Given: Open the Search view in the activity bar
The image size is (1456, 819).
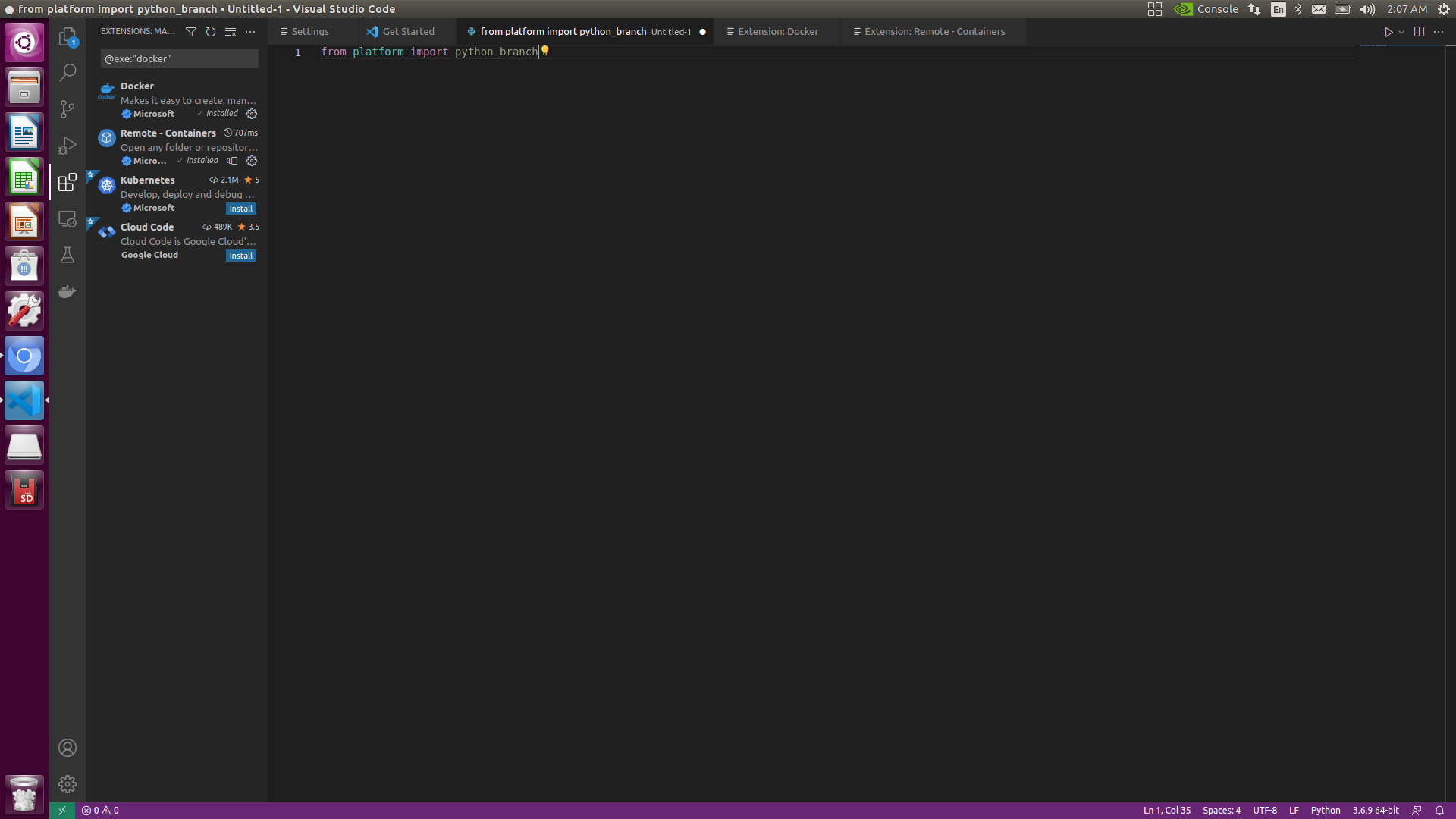Looking at the screenshot, I should [x=67, y=72].
